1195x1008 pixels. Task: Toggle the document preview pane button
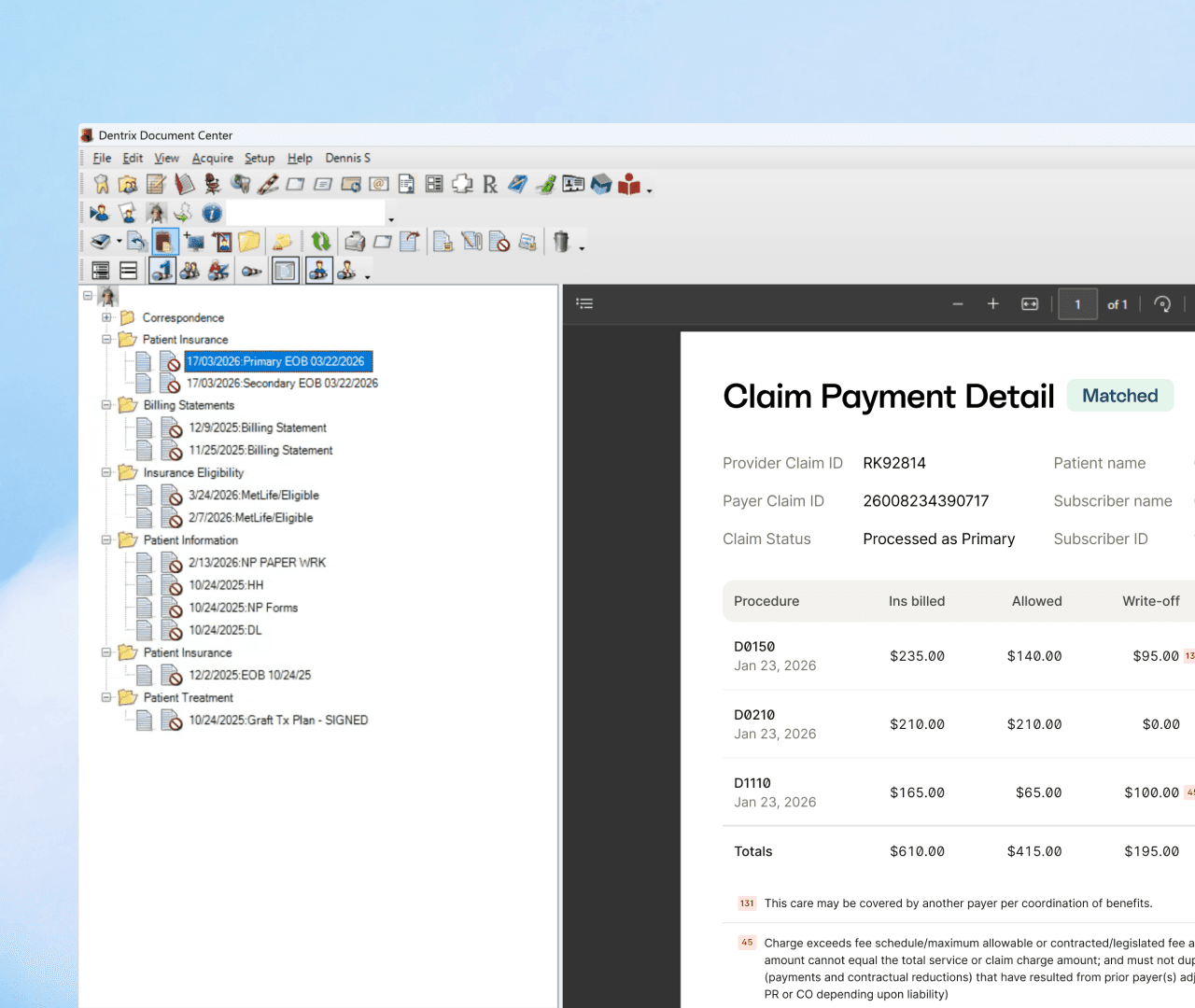click(286, 271)
